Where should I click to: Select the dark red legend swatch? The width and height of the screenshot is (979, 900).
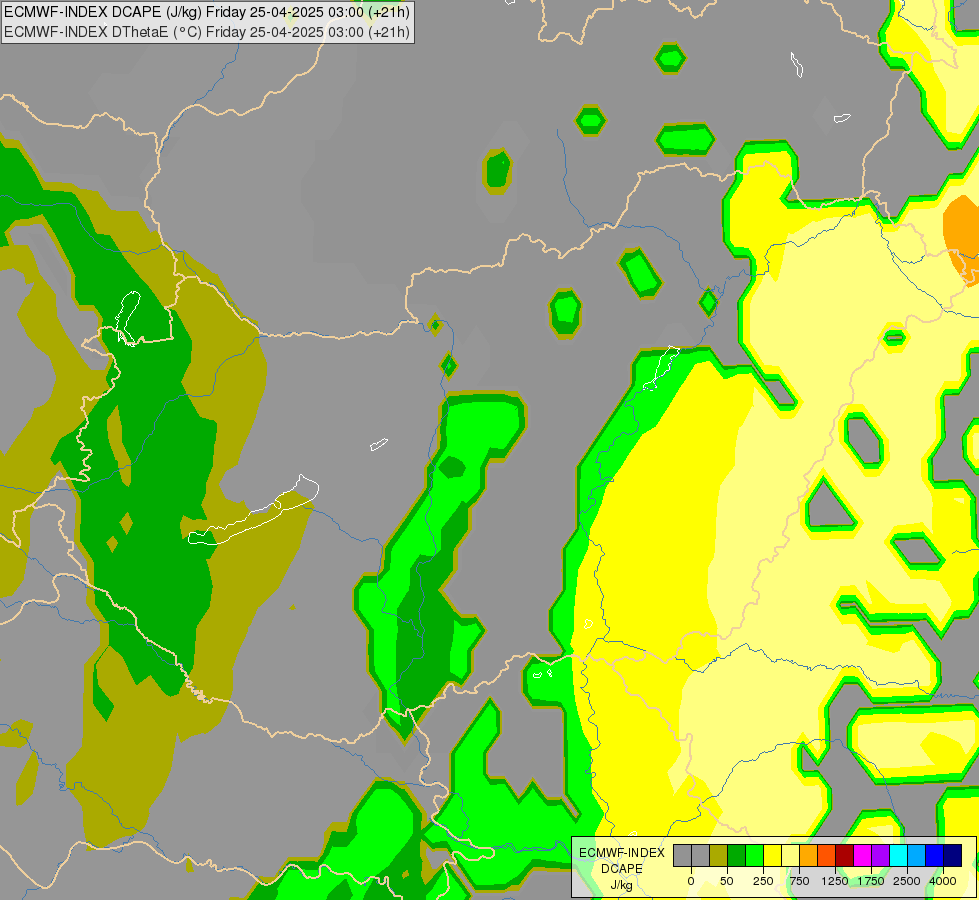(845, 856)
